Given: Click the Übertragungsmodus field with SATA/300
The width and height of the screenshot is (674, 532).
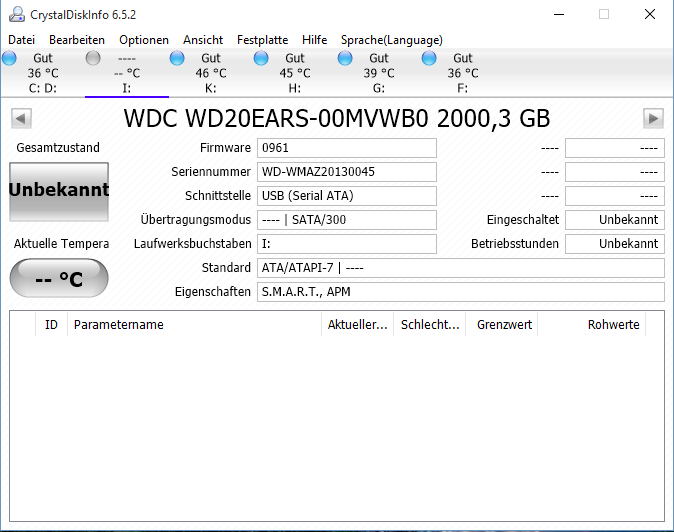Looking at the screenshot, I should (x=347, y=220).
